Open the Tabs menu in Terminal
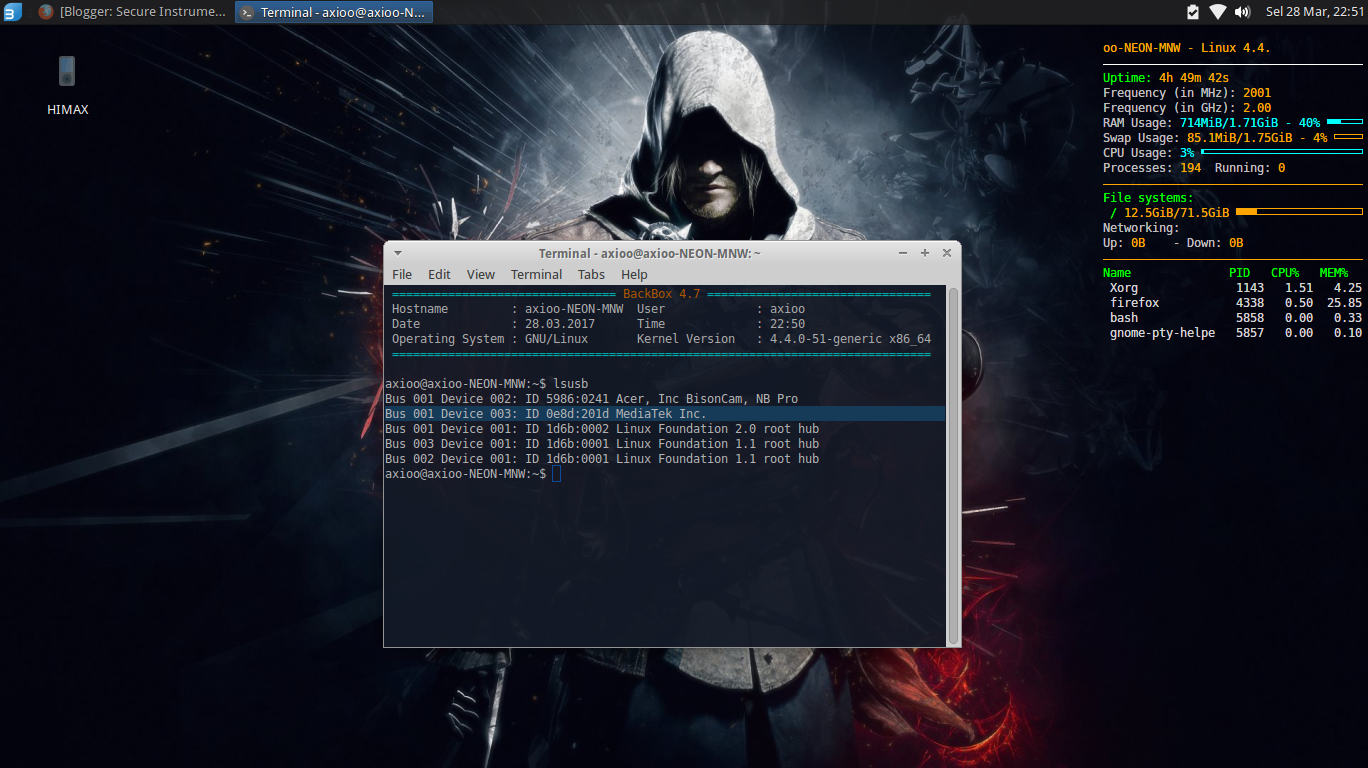This screenshot has width=1368, height=768. (x=591, y=274)
